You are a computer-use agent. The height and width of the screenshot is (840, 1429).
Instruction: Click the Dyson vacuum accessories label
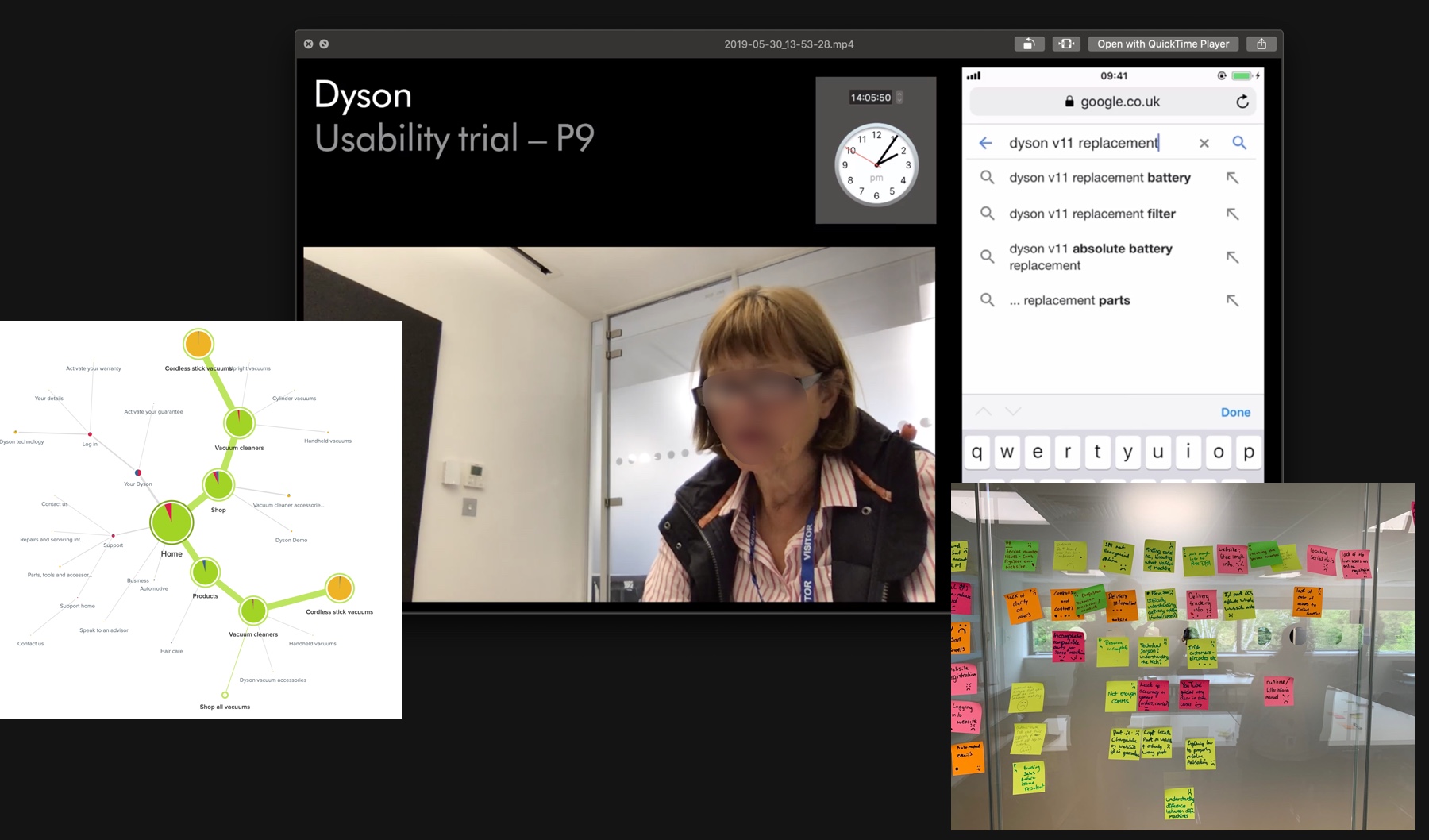coord(273,680)
